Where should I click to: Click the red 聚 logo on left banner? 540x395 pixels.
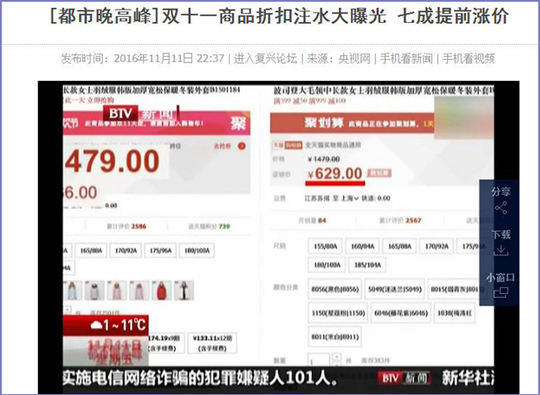pyautogui.click(x=238, y=123)
